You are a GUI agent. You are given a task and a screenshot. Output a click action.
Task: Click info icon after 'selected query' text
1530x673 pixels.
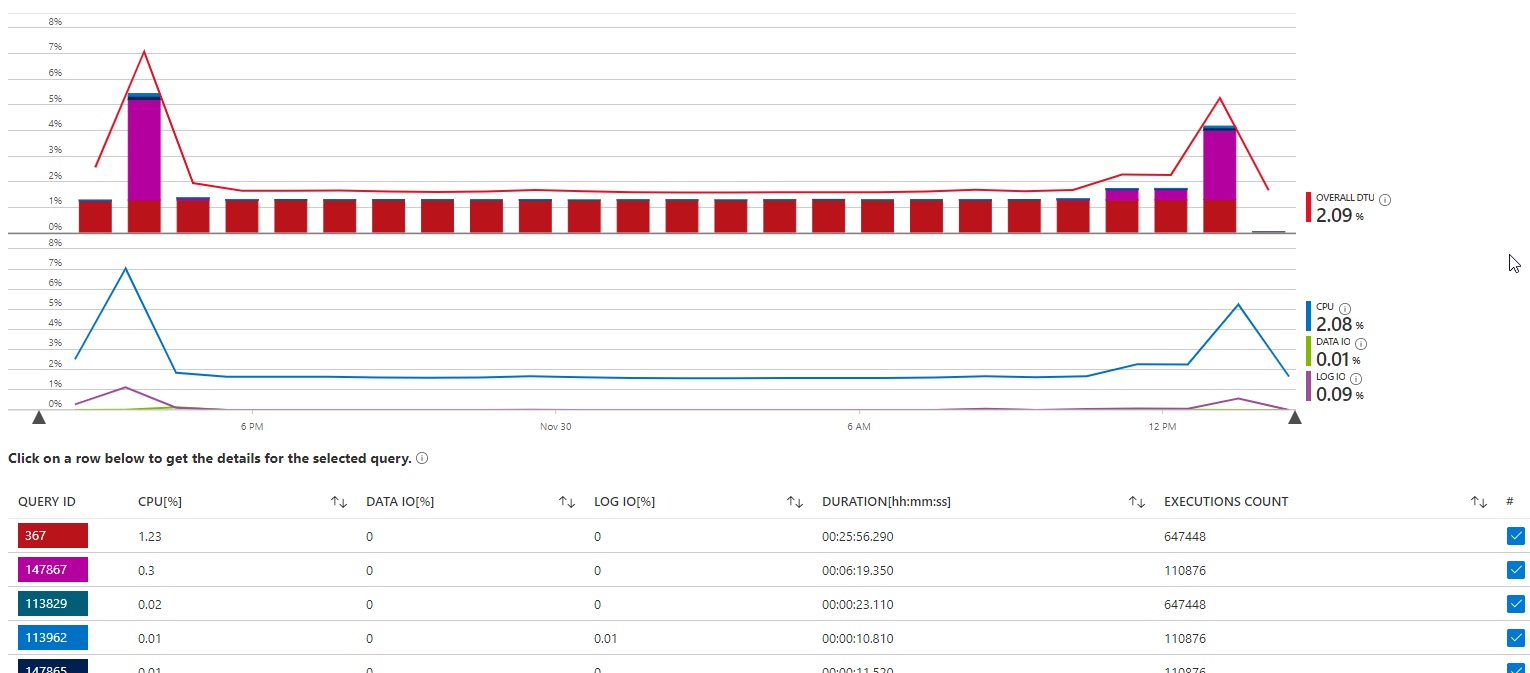click(x=422, y=458)
